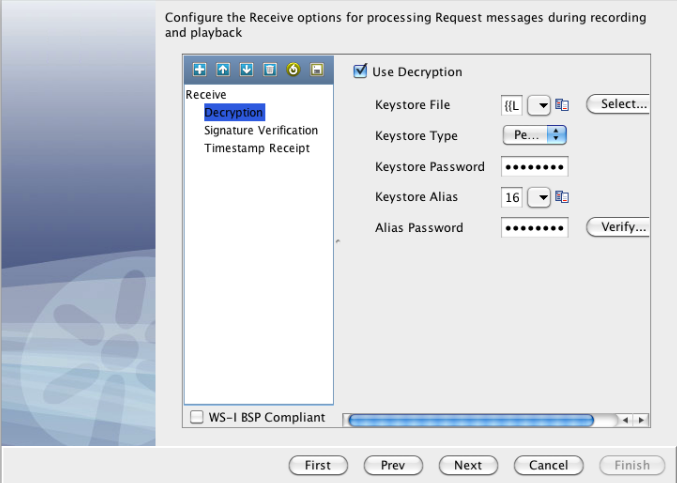Select Timestamp Receipt in the tree
This screenshot has height=483, width=677.
pos(257,148)
